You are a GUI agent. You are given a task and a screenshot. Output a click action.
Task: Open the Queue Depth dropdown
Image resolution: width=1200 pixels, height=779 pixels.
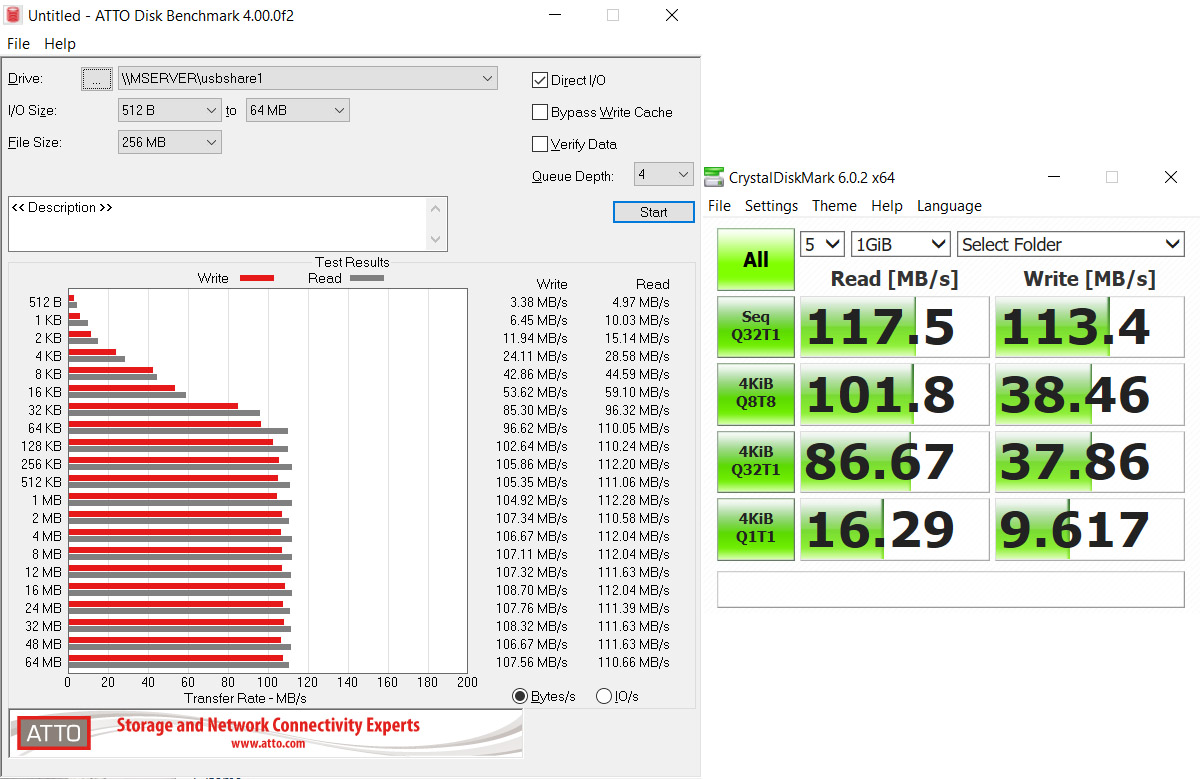pyautogui.click(x=663, y=174)
